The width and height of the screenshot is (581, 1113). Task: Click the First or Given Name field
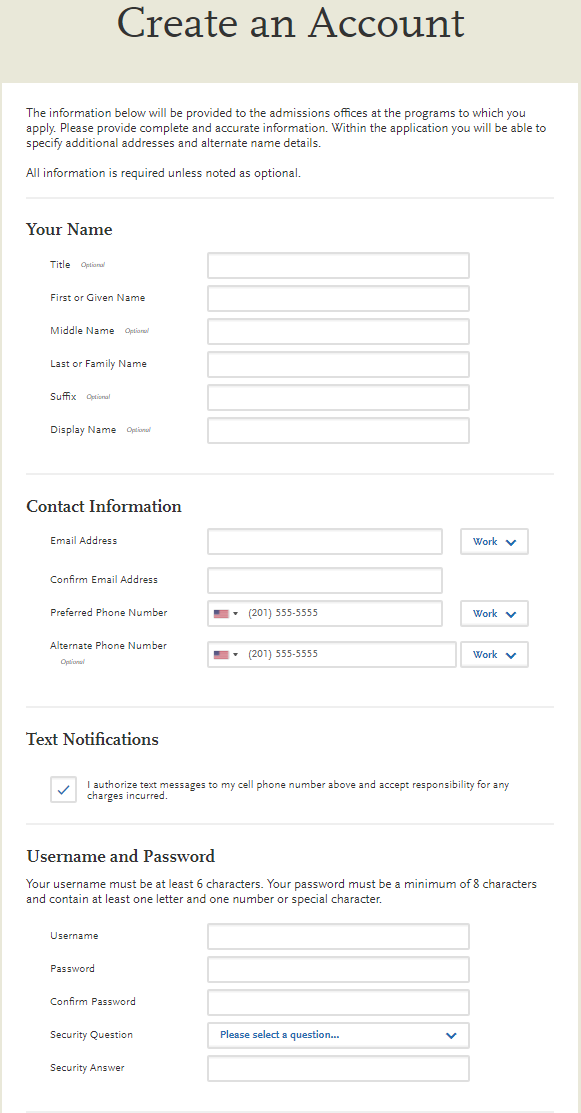pyautogui.click(x=338, y=298)
